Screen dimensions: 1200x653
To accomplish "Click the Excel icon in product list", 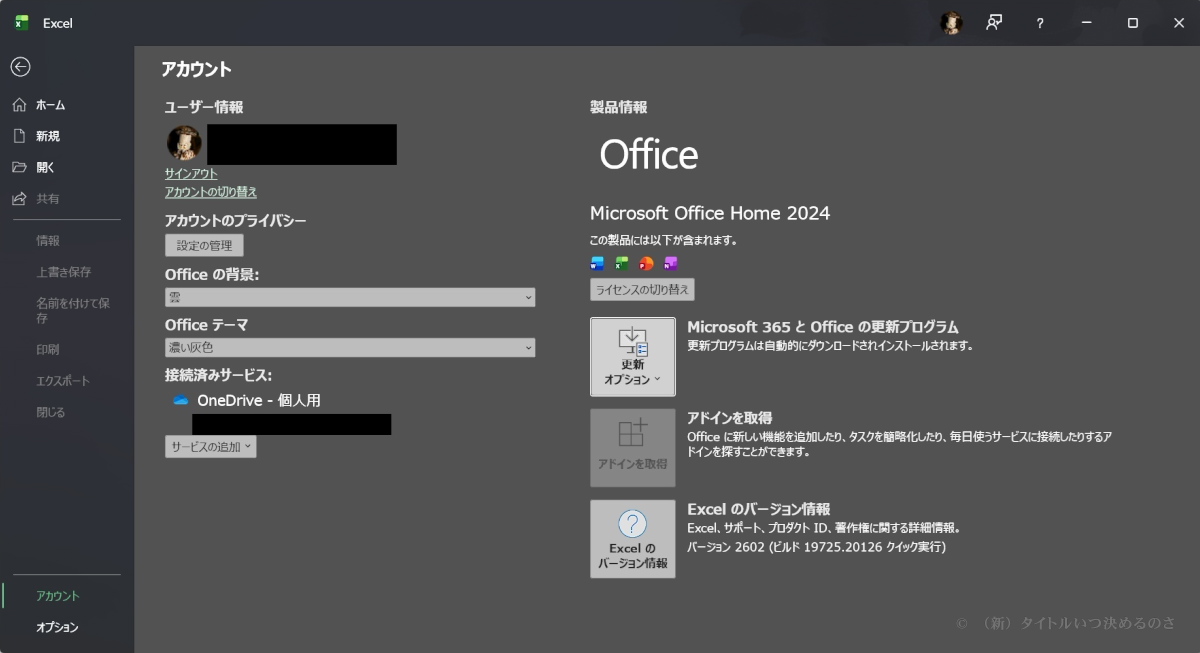I will click(x=622, y=264).
